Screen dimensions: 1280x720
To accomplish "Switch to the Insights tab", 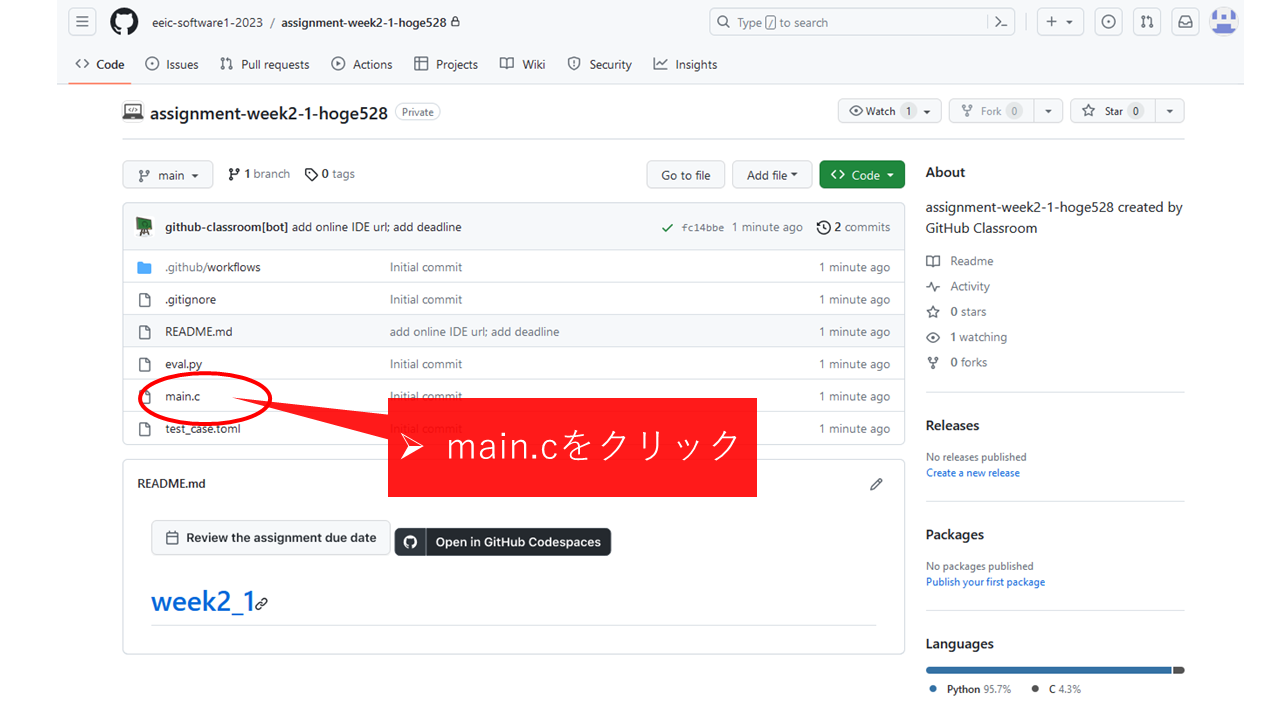I will [685, 64].
